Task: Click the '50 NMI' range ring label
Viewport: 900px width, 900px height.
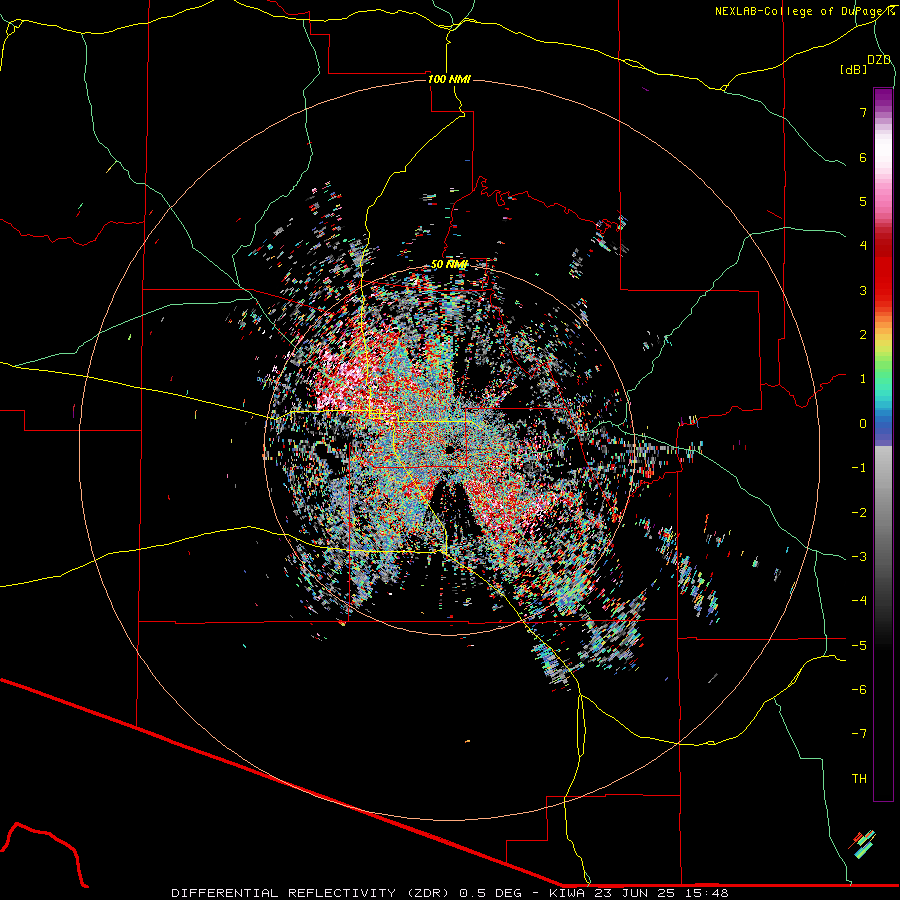Action: point(449,264)
